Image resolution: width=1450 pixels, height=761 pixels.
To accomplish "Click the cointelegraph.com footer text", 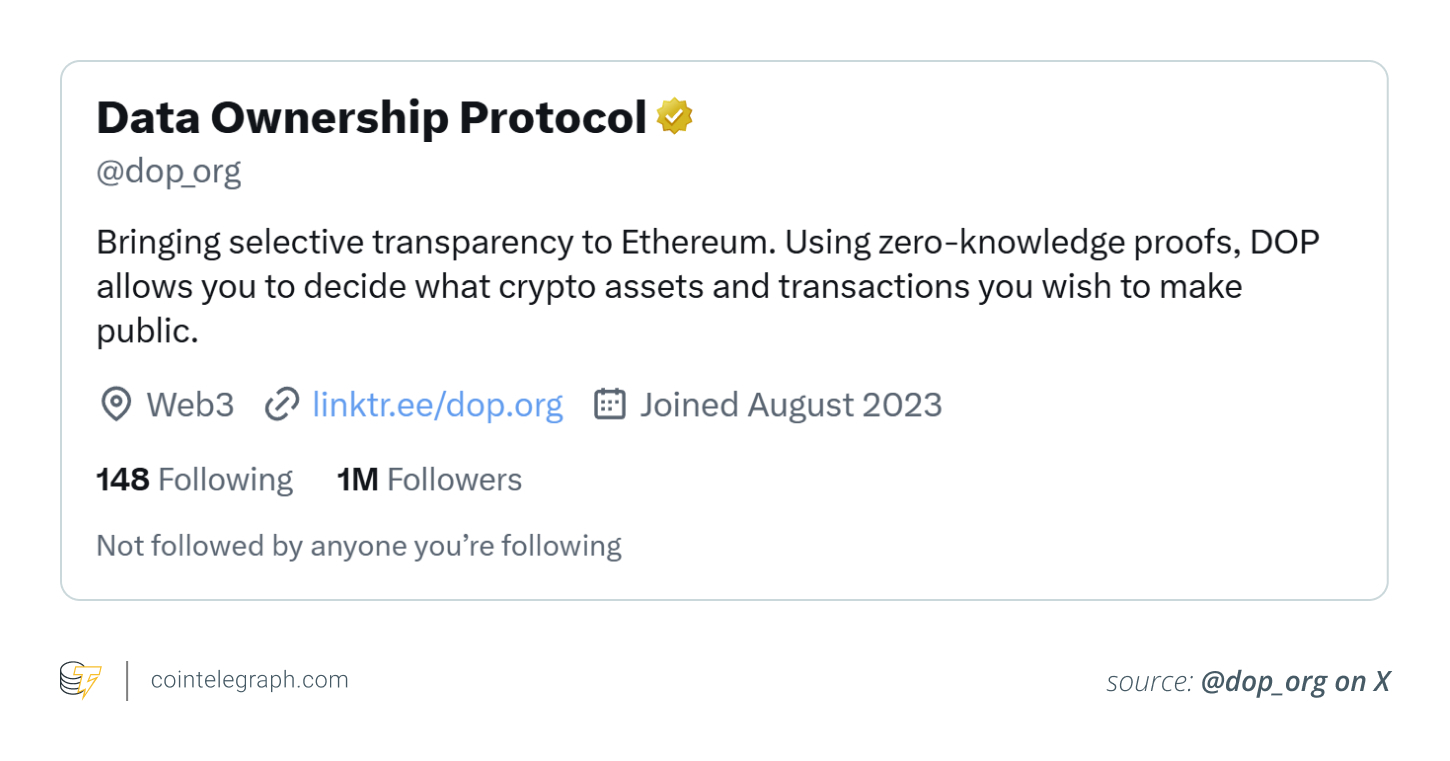I will coord(250,680).
